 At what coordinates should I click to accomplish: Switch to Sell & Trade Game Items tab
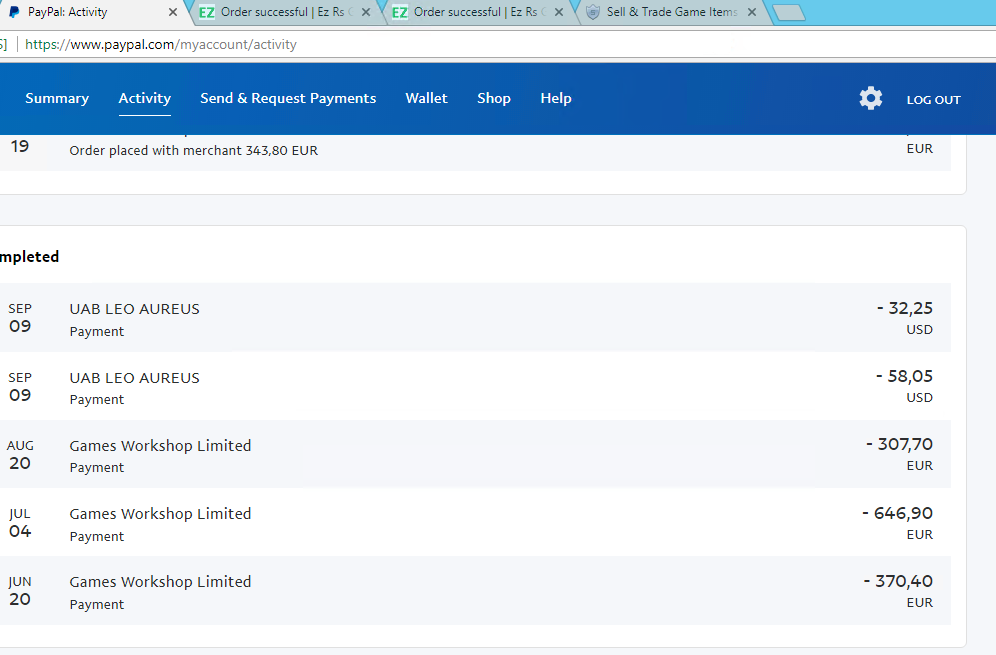(x=673, y=12)
